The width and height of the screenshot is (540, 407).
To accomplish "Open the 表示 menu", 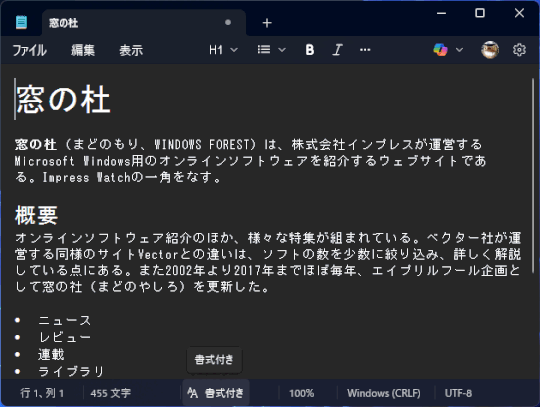I will coord(131,50).
